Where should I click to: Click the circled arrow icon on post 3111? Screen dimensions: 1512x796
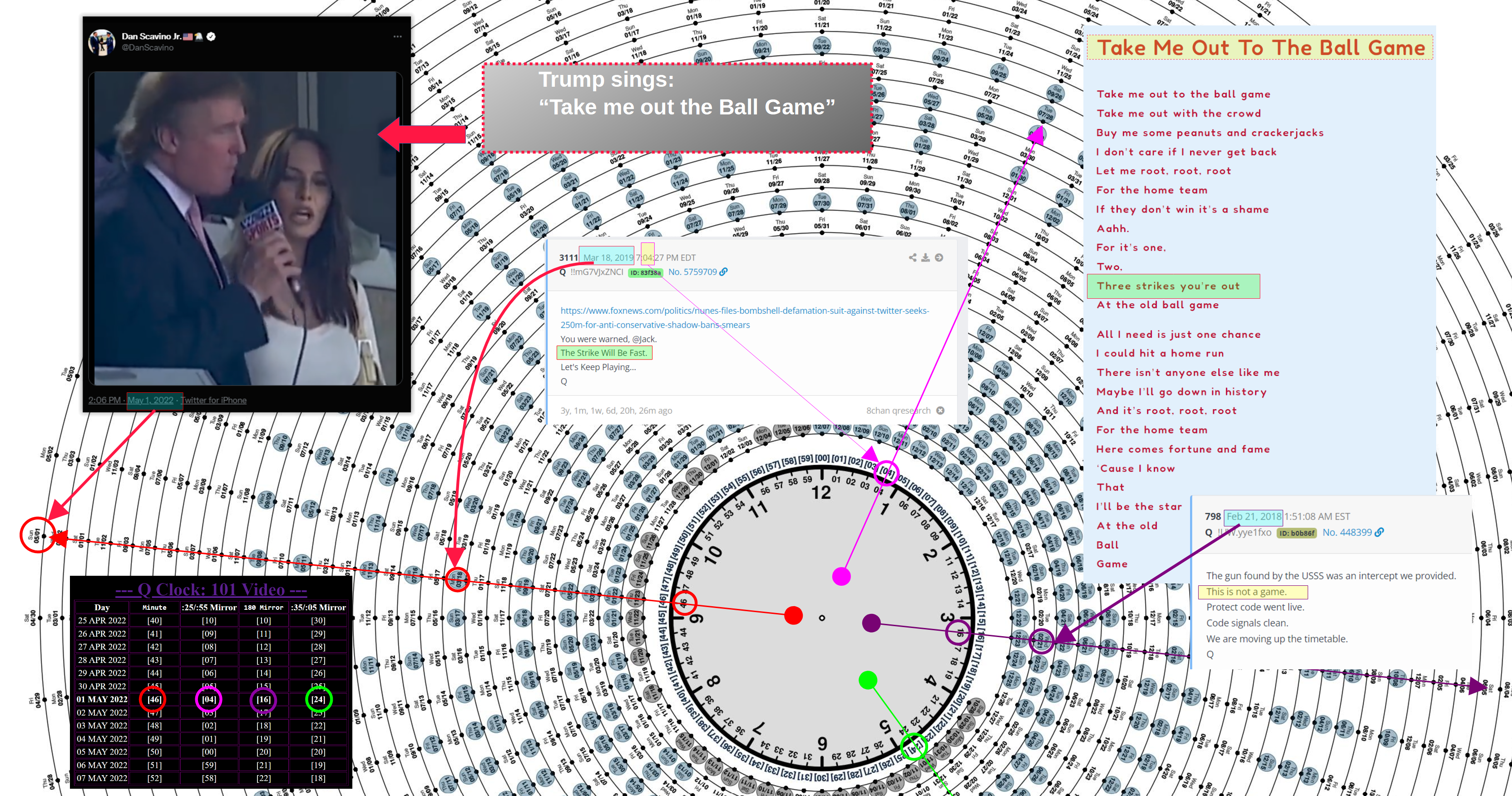pyautogui.click(x=939, y=258)
